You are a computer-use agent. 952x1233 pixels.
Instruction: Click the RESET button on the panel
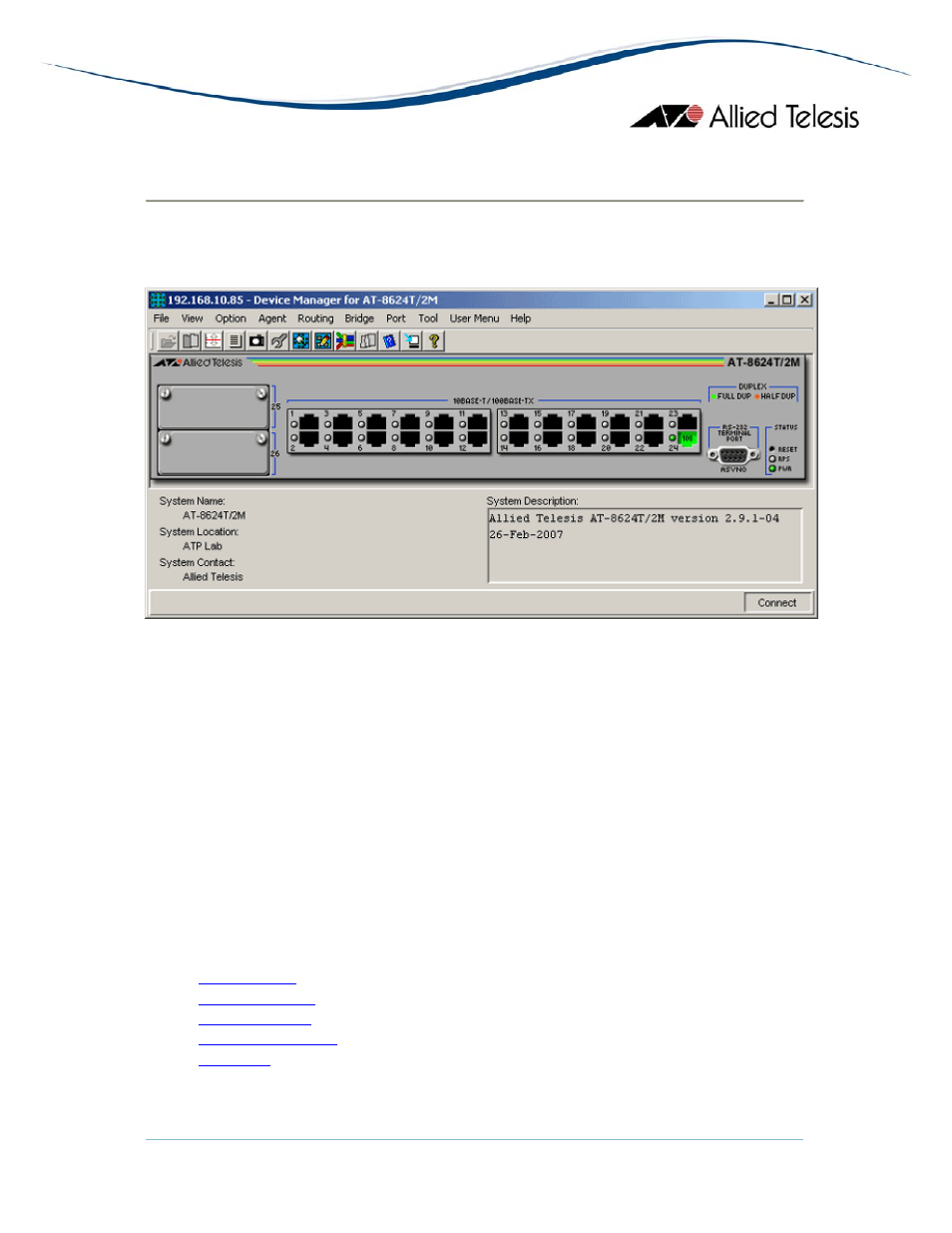772,449
